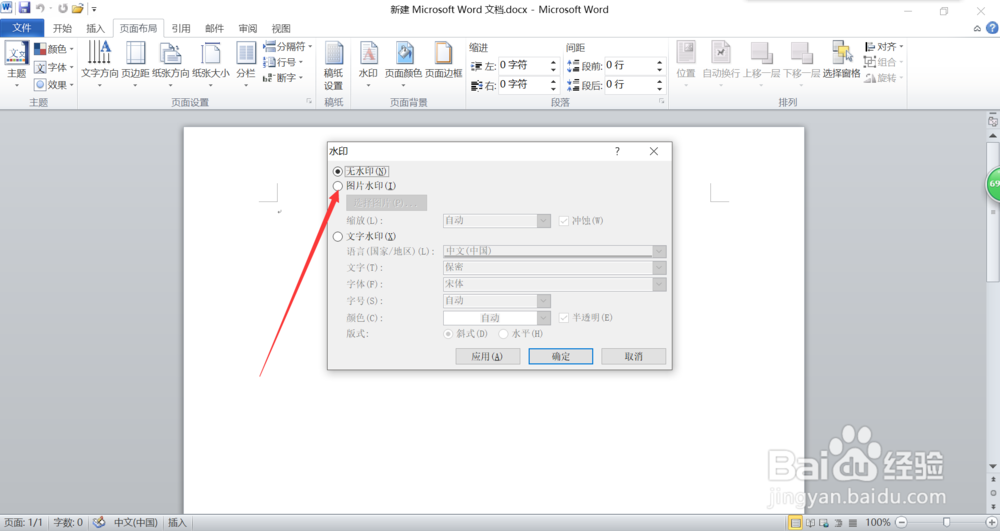Click Save icon in quick access toolbar
This screenshot has width=1000, height=531.
24,8
